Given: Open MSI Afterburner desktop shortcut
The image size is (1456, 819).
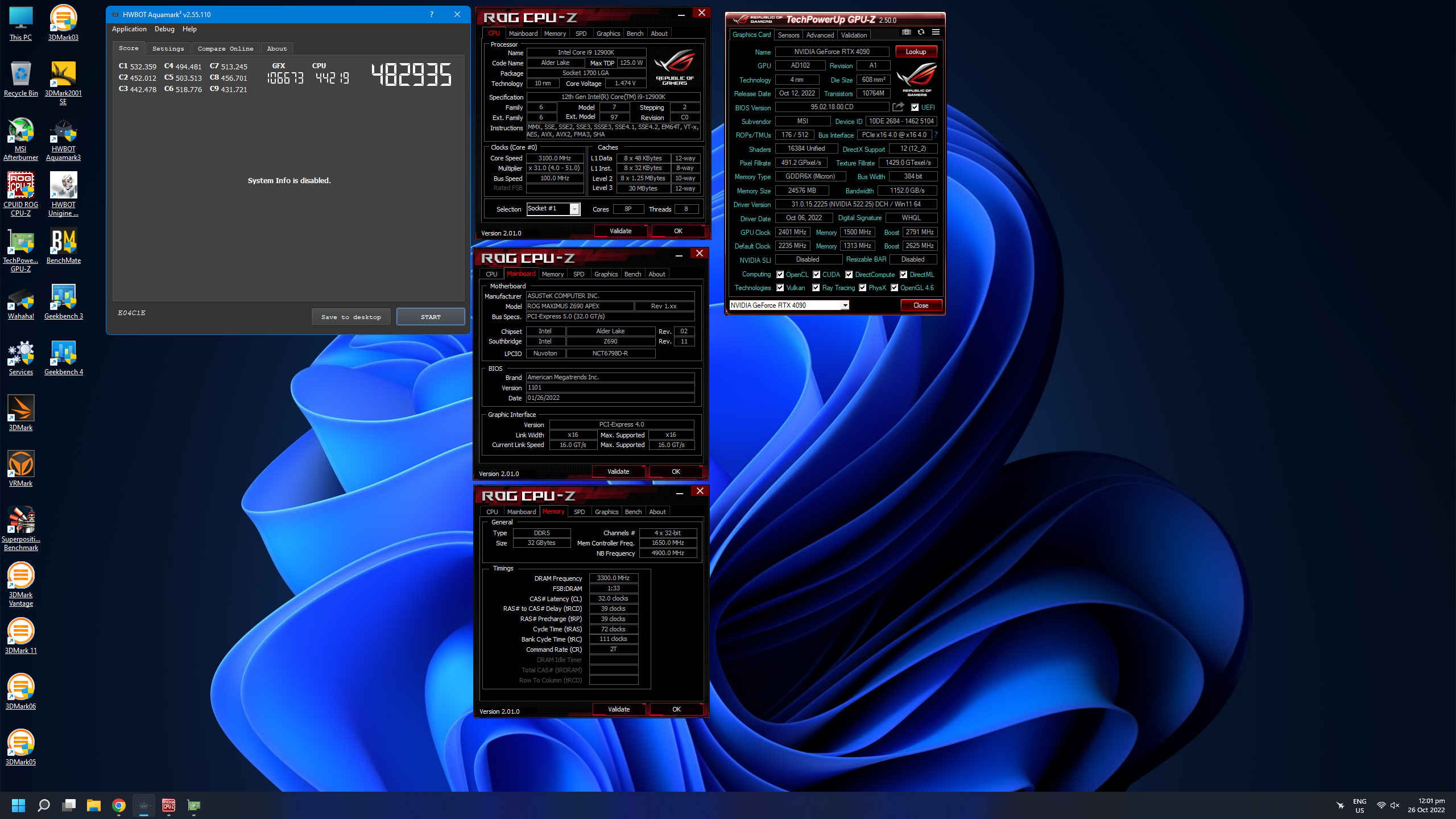Looking at the screenshot, I should coord(20,139).
